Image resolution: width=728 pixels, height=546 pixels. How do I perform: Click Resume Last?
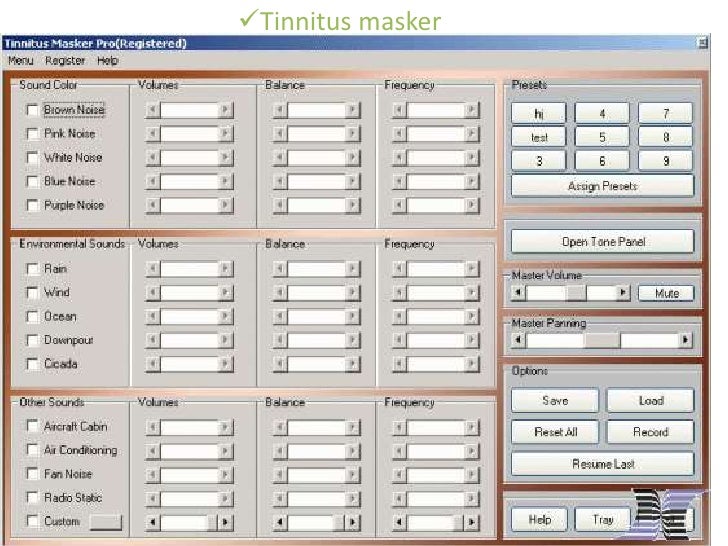tap(603, 464)
